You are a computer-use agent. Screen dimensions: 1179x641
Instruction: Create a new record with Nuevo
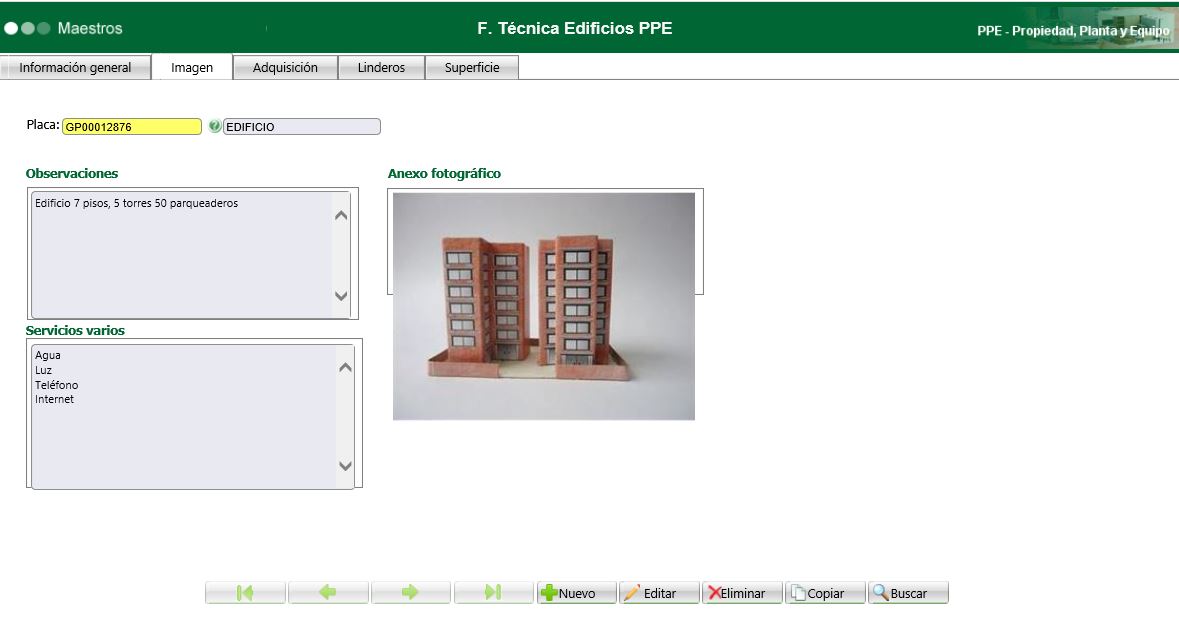[x=576, y=593]
